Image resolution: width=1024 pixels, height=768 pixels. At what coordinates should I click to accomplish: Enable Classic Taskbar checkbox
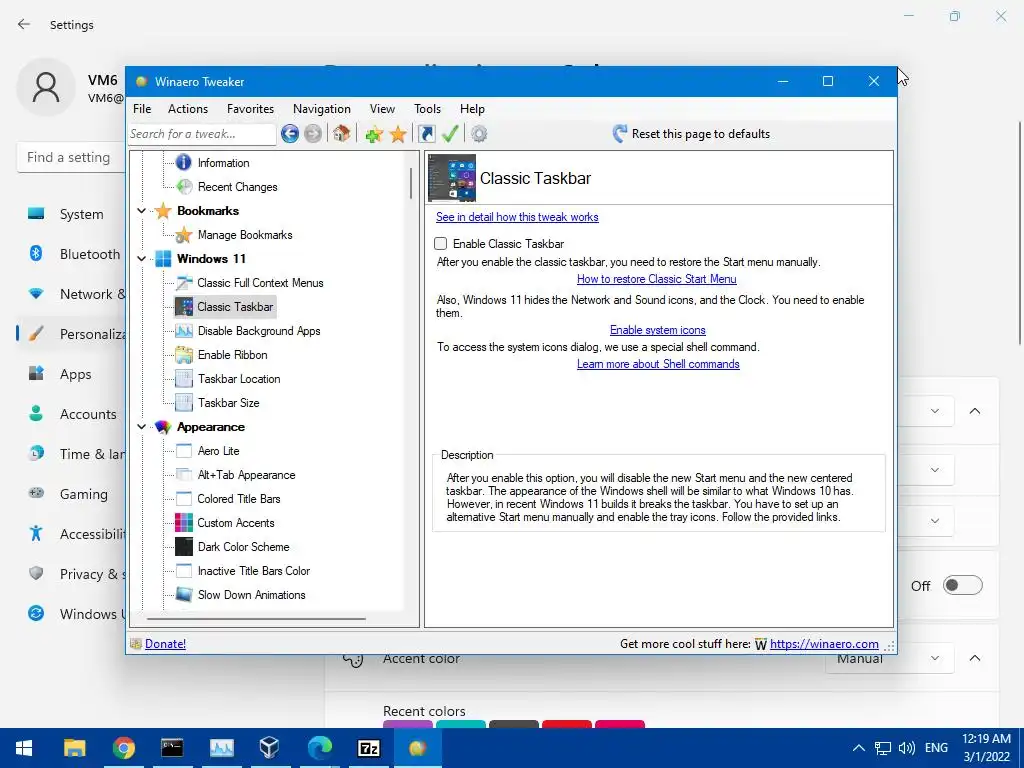click(441, 244)
